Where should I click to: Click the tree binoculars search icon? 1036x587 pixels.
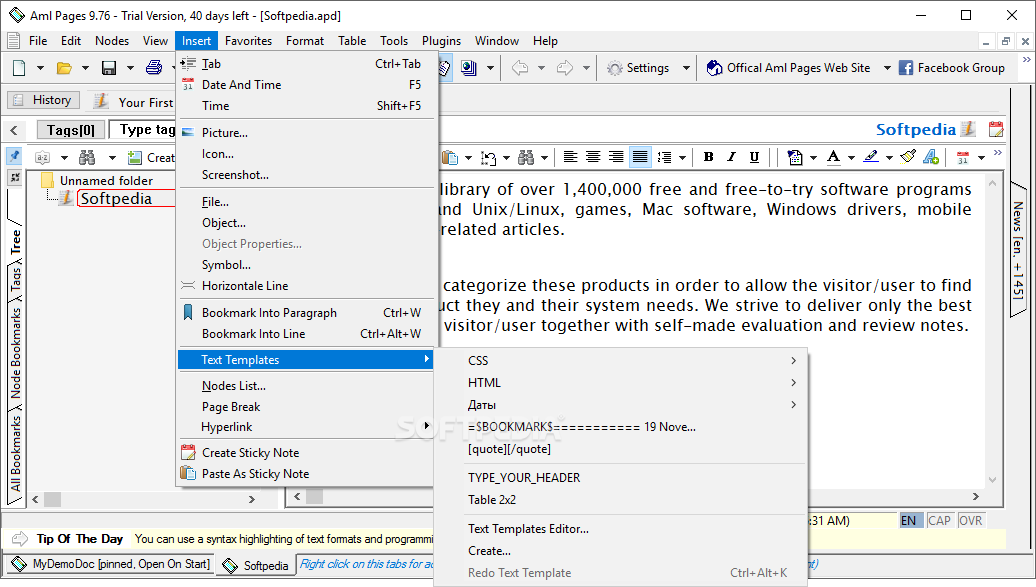(87, 157)
